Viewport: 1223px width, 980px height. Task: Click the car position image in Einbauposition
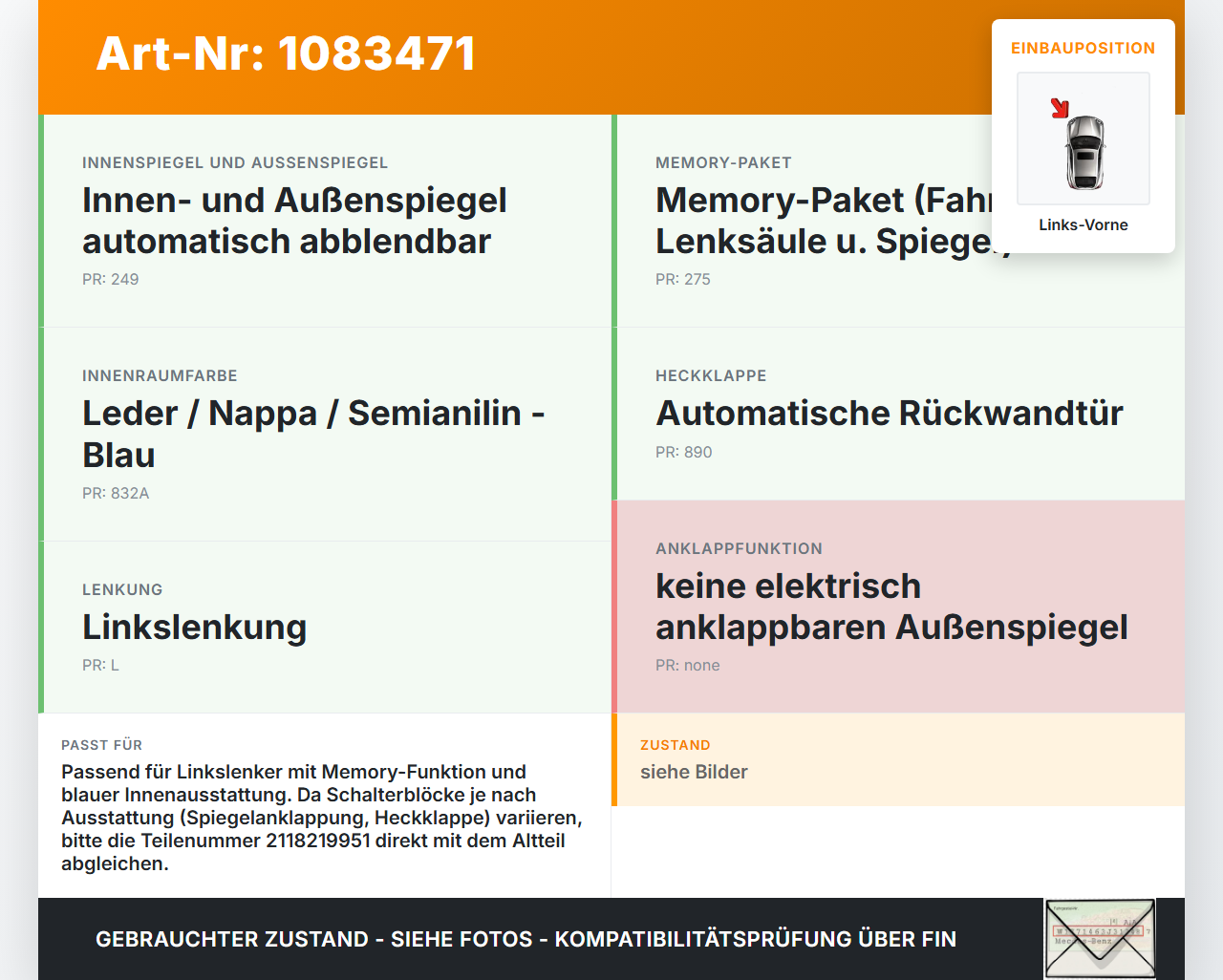pos(1084,138)
